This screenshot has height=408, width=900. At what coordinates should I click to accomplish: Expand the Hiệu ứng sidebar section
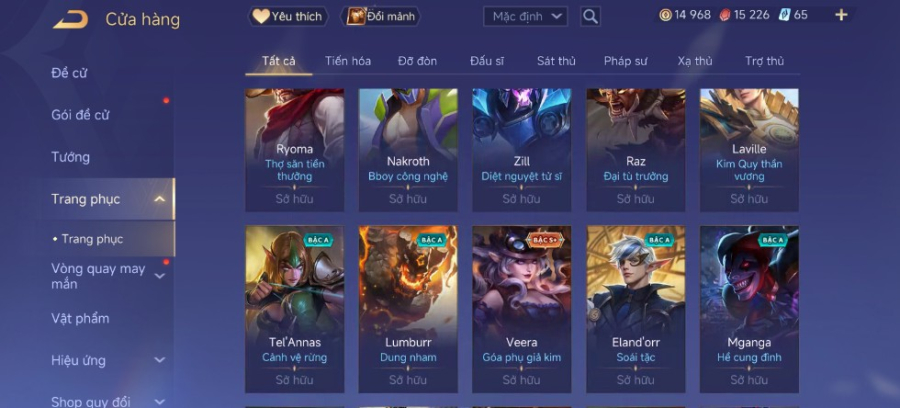(160, 360)
